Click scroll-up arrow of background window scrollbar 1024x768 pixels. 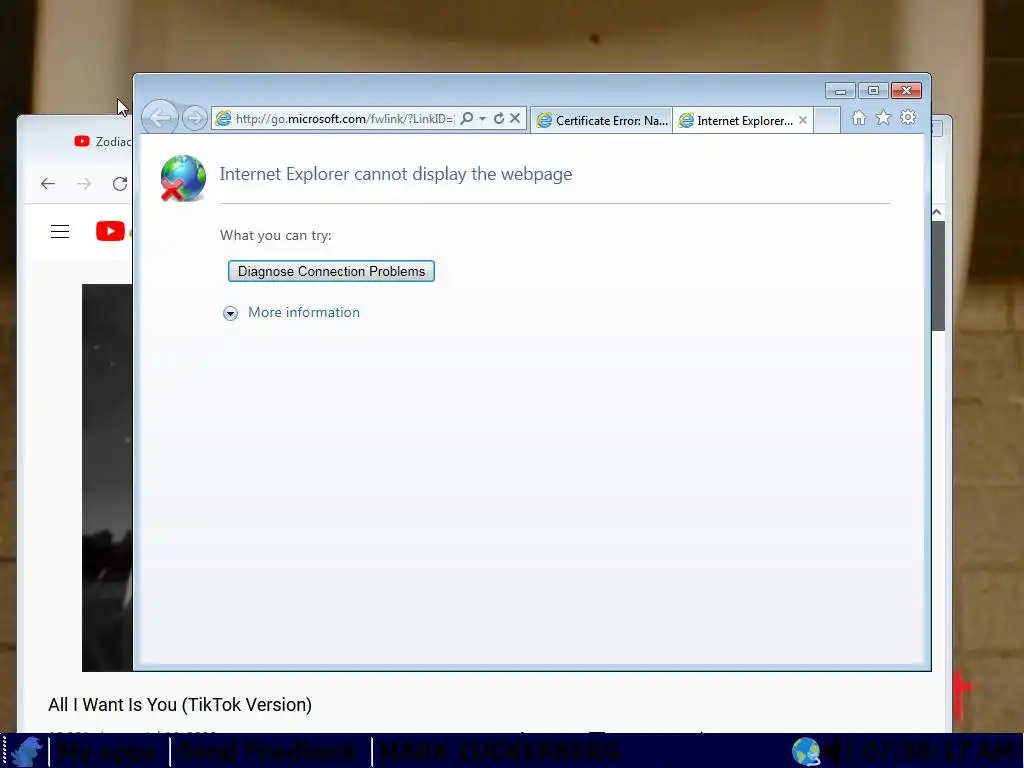click(937, 212)
